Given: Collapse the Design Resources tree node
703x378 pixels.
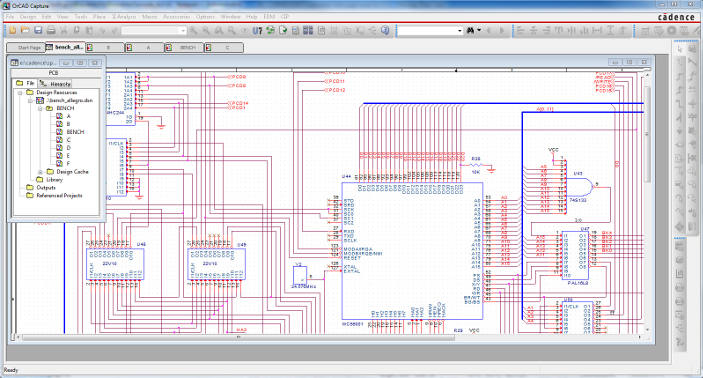Looking at the screenshot, I should tap(20, 92).
